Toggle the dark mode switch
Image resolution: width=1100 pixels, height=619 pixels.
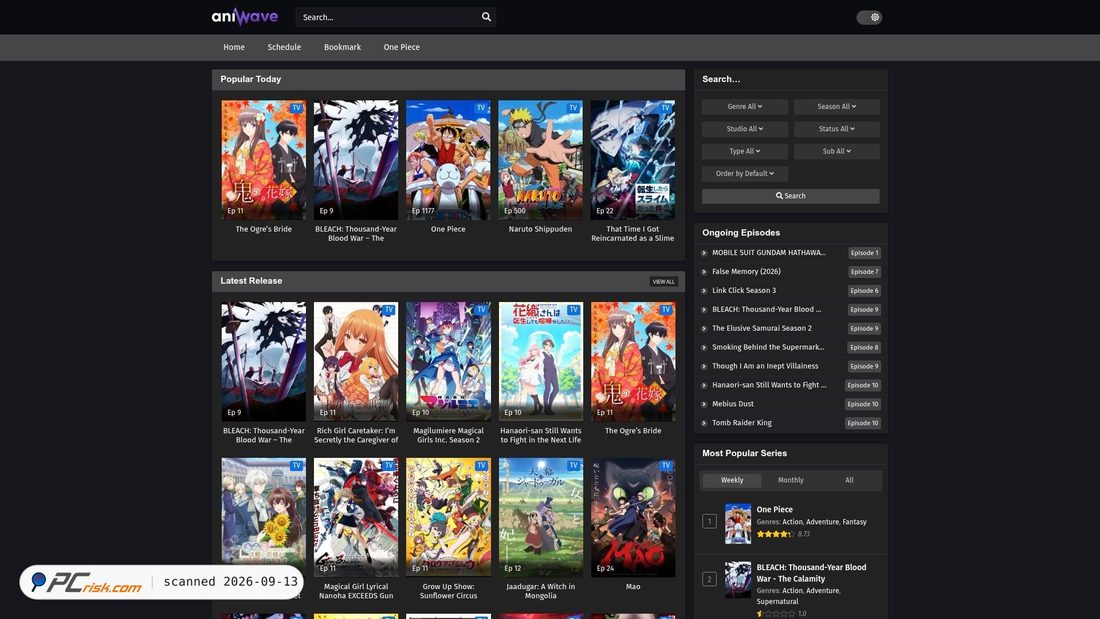(869, 17)
